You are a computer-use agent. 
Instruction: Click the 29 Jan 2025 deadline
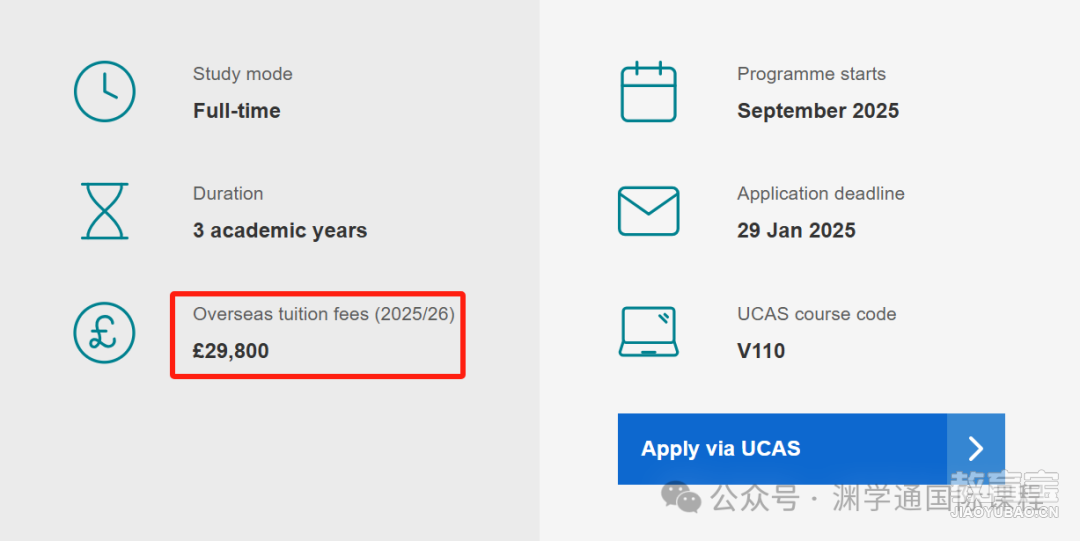tap(796, 230)
